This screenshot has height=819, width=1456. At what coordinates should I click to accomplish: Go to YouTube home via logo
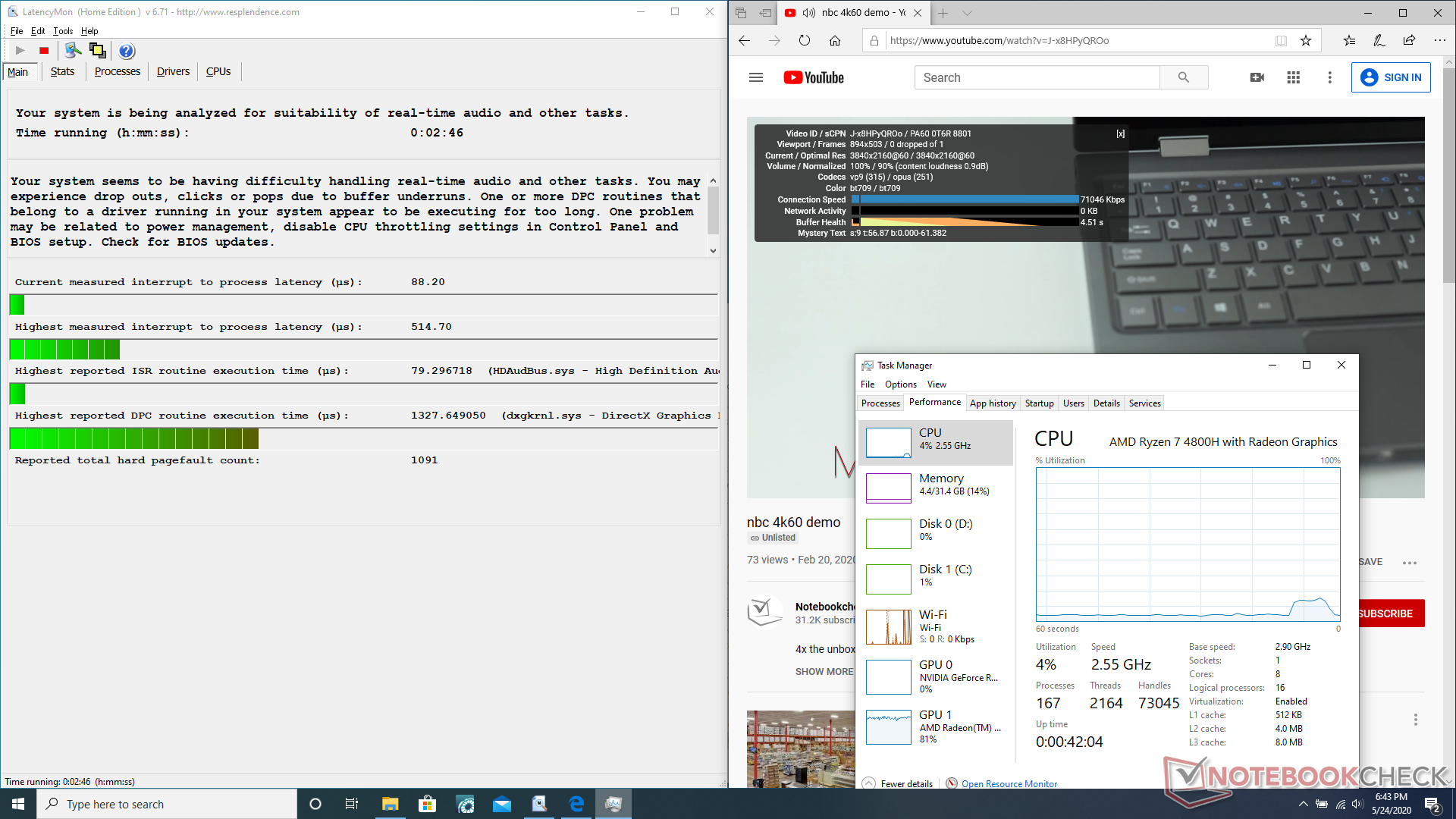pyautogui.click(x=814, y=77)
